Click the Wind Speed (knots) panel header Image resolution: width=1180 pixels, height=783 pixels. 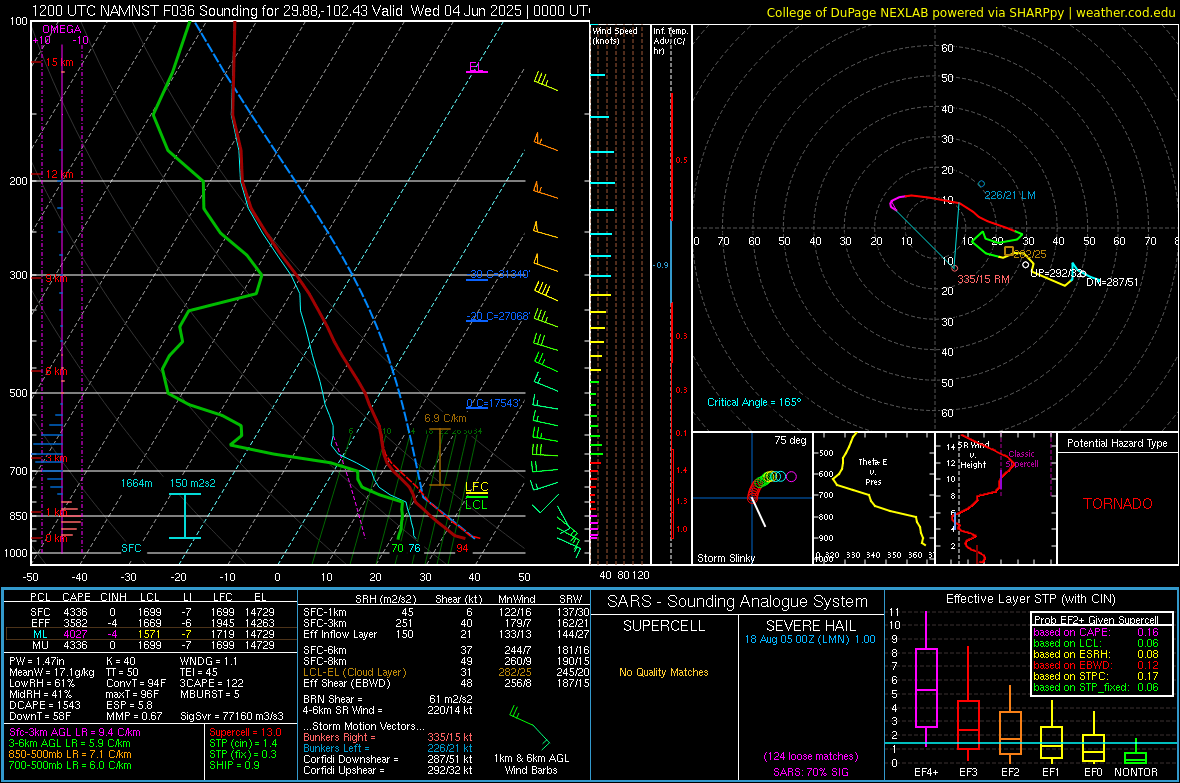click(615, 35)
